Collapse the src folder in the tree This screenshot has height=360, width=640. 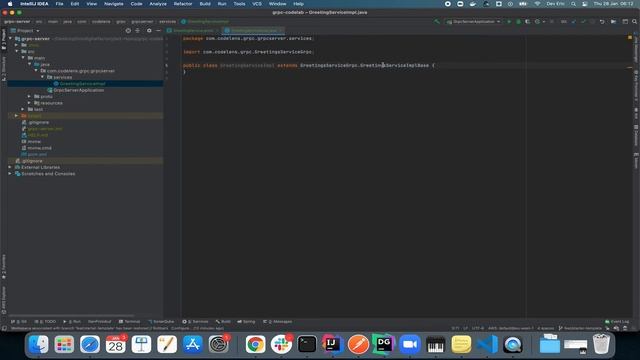click(17, 51)
